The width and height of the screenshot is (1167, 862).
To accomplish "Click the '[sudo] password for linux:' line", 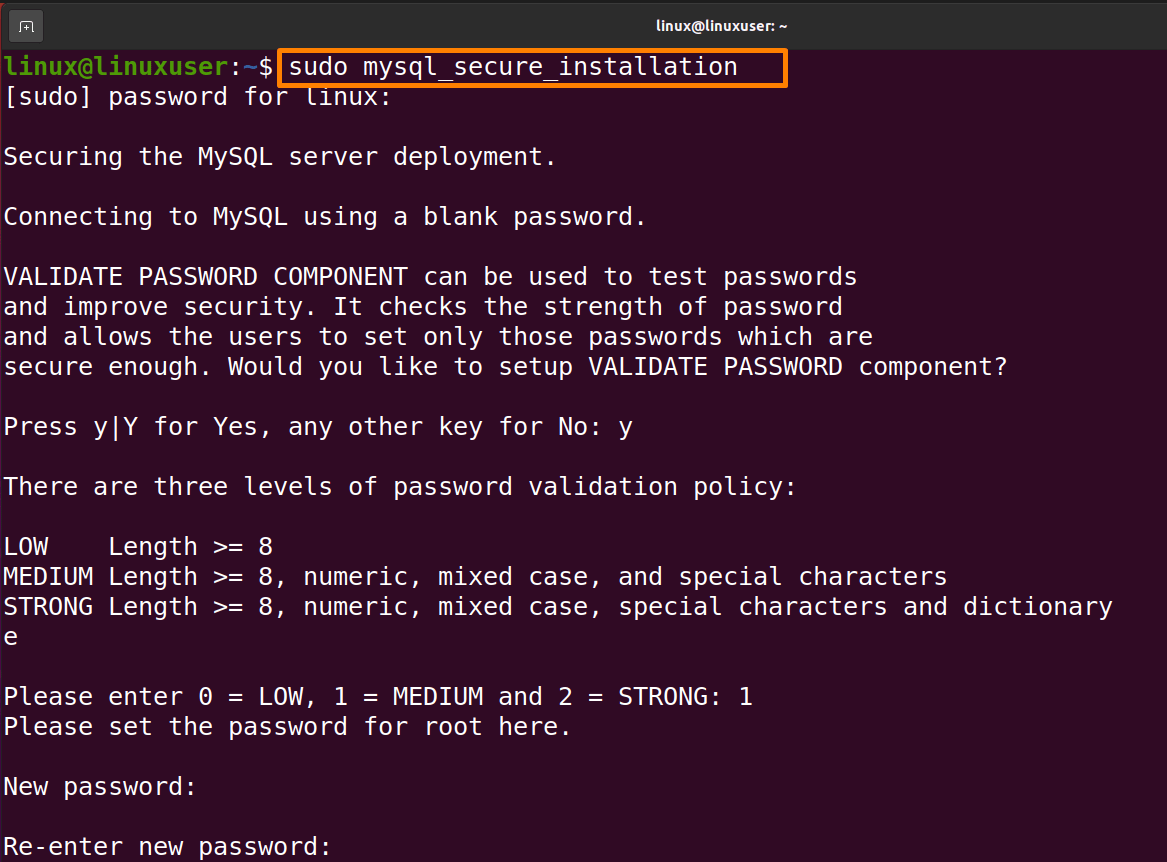I will coord(197,97).
